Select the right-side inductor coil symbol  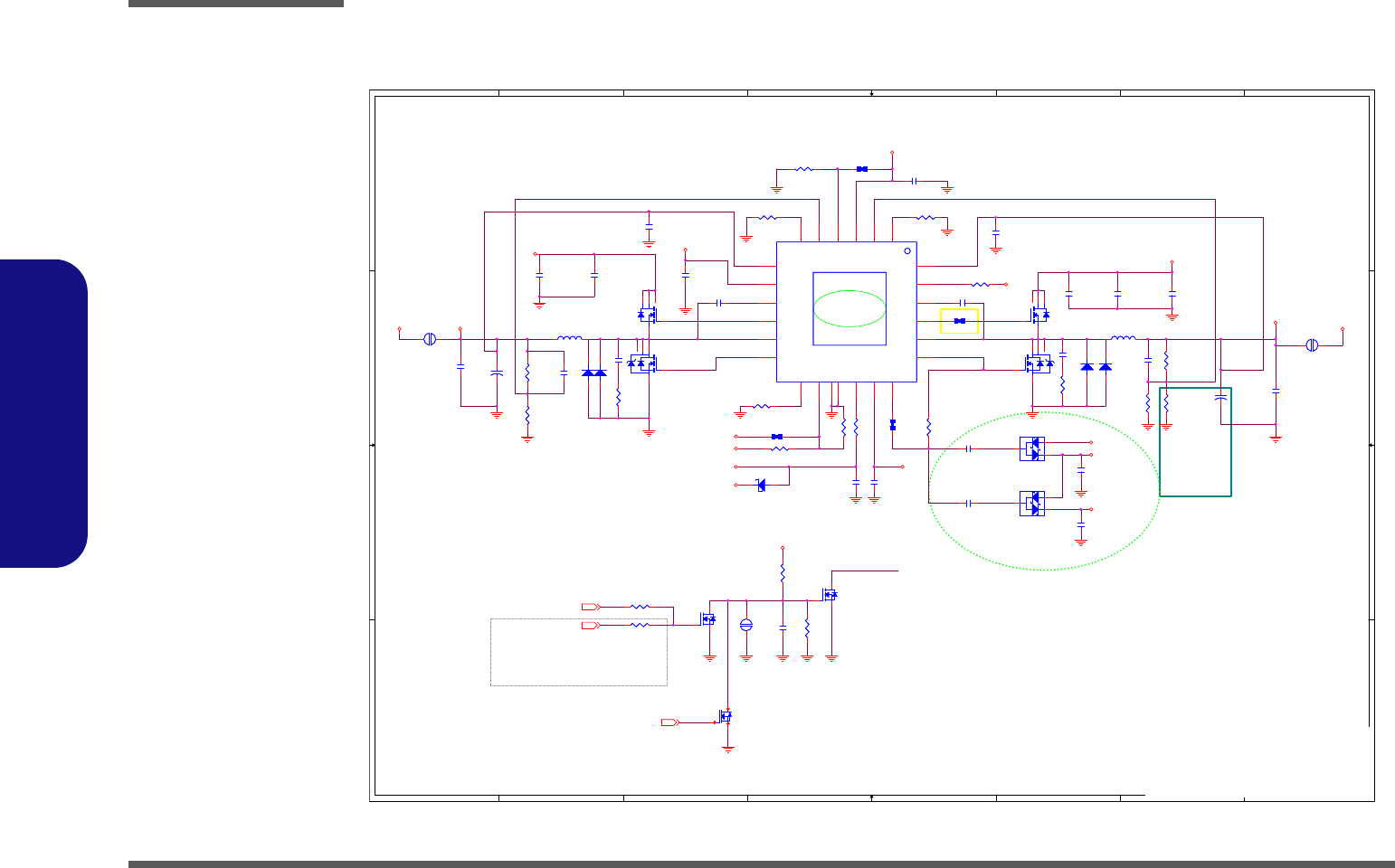(1123, 338)
